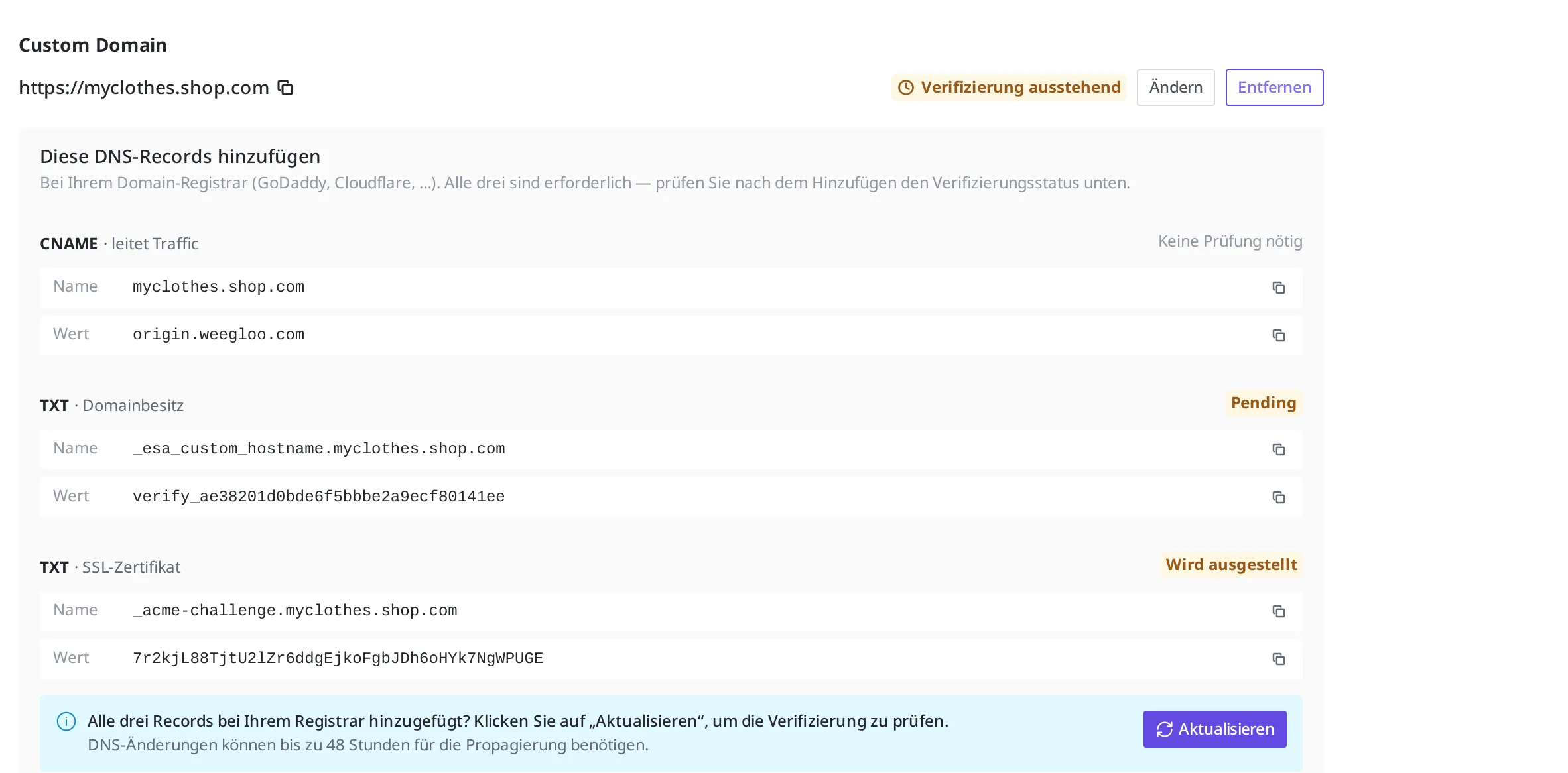Click the Custom Domain heading

pyautogui.click(x=93, y=45)
